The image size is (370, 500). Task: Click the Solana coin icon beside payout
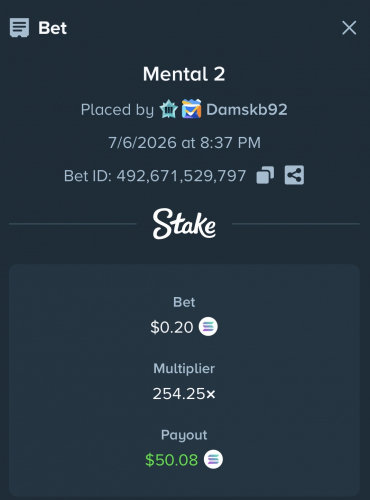pos(213,459)
